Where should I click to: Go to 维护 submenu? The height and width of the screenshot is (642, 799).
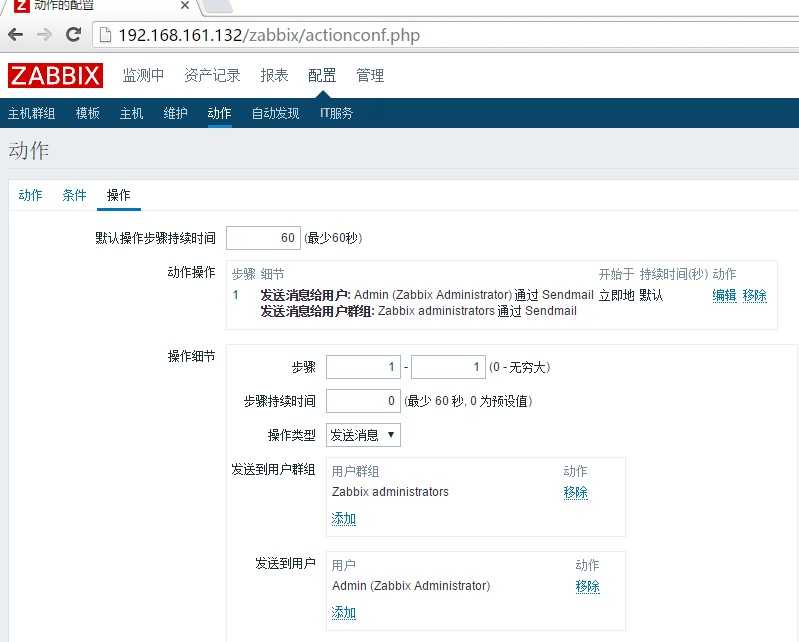tap(175, 113)
